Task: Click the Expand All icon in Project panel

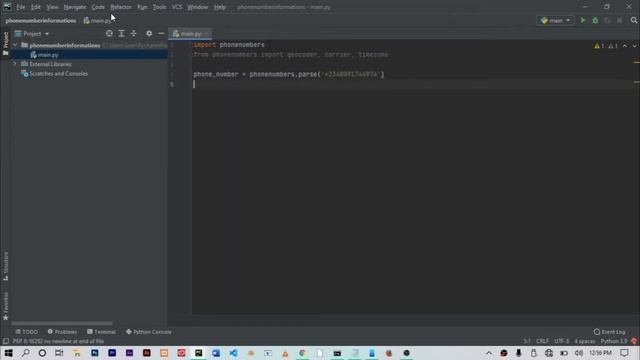Action: coord(121,33)
